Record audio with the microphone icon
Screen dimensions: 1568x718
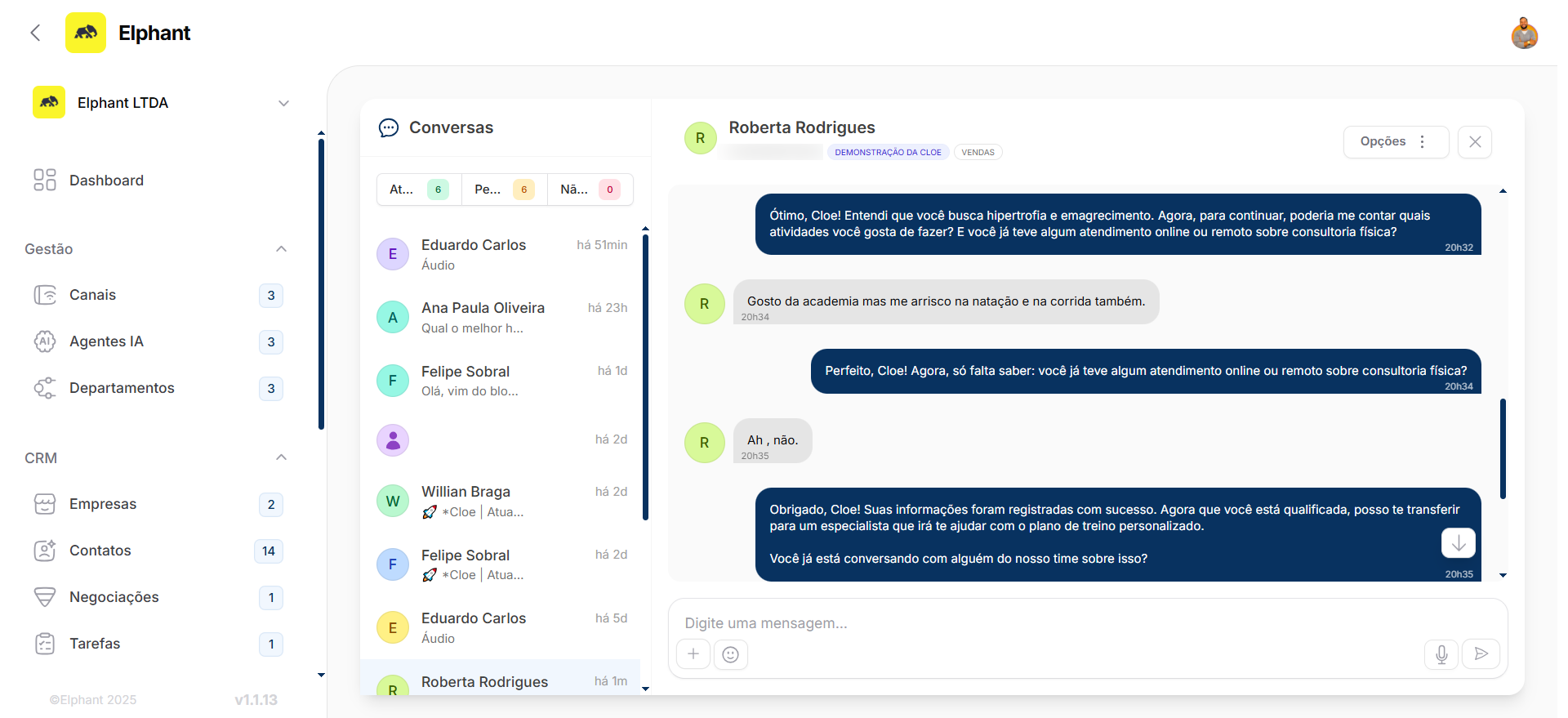tap(1441, 654)
